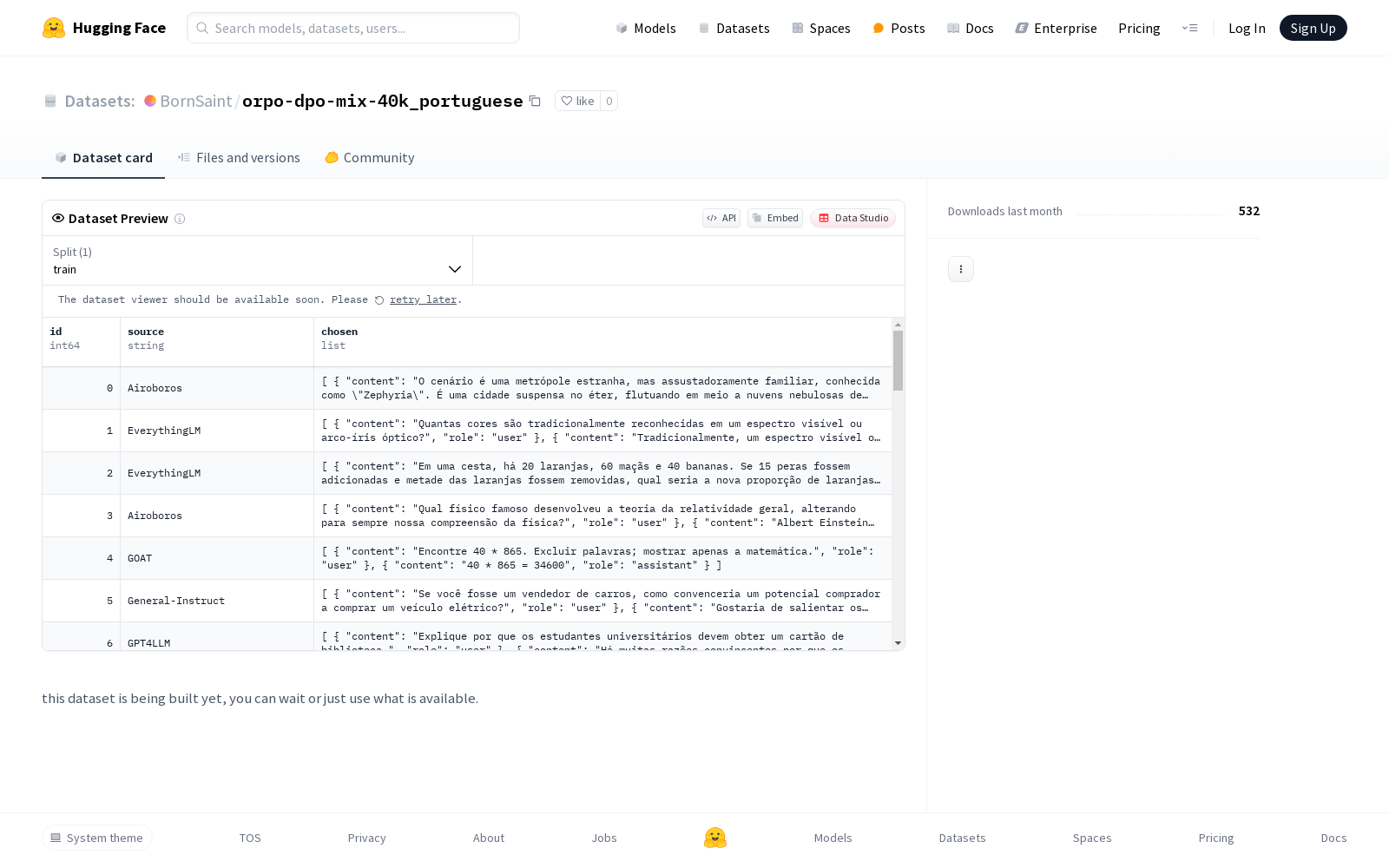Copy dataset name with the copy icon
This screenshot has height=868, width=1389.
535,101
